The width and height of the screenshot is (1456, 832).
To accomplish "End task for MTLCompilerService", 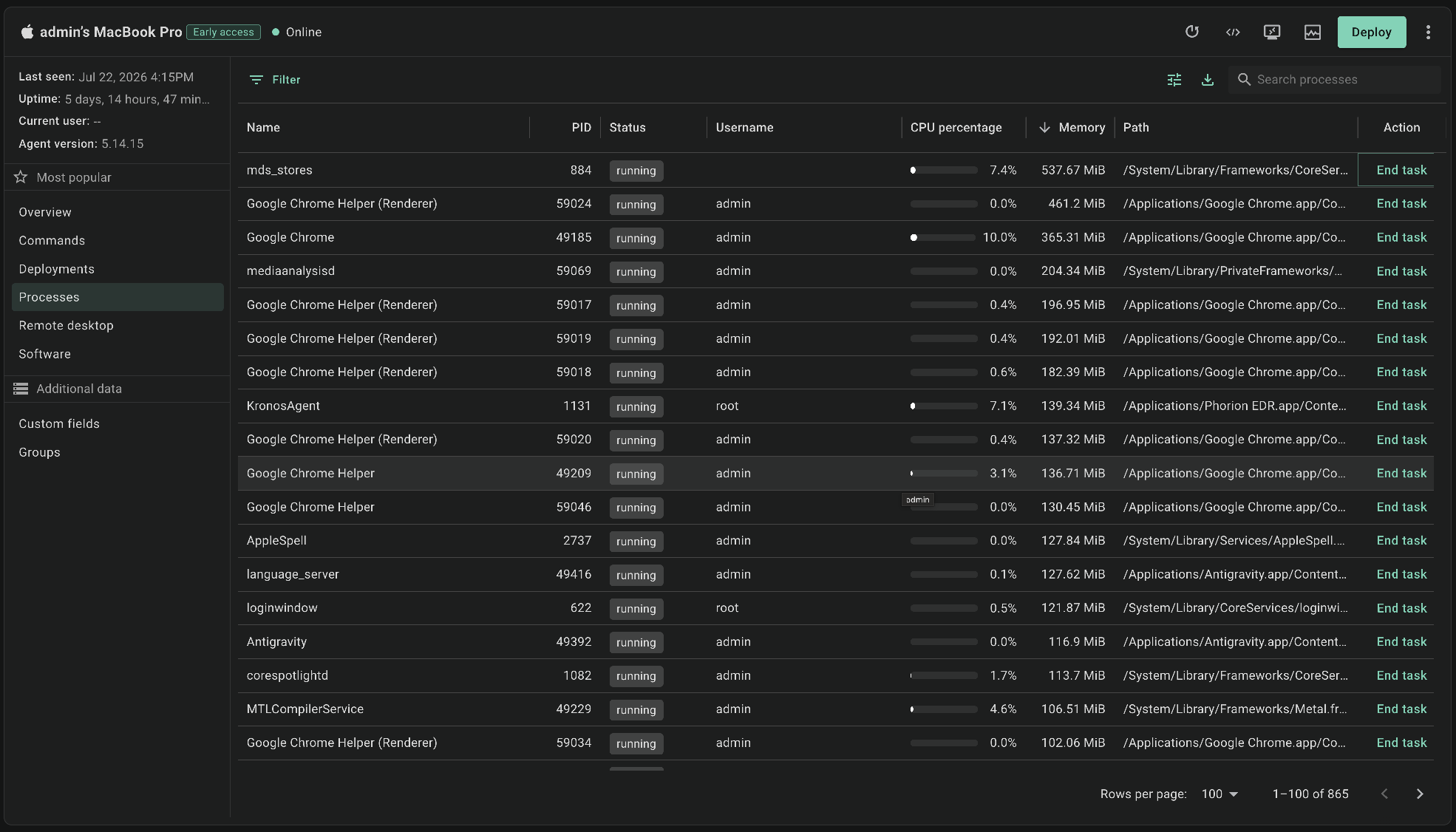I will pos(1401,709).
